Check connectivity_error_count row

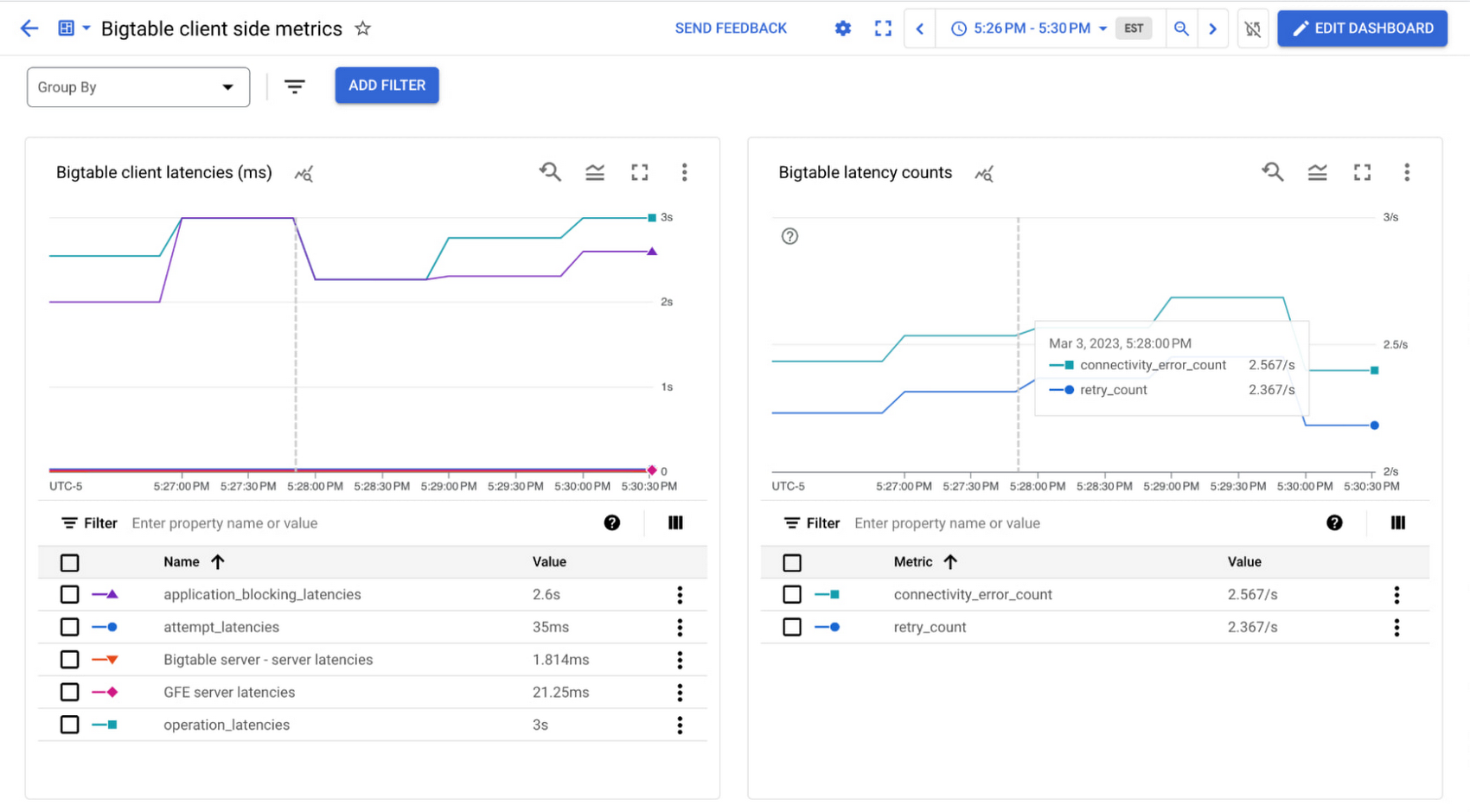pyautogui.click(x=792, y=595)
